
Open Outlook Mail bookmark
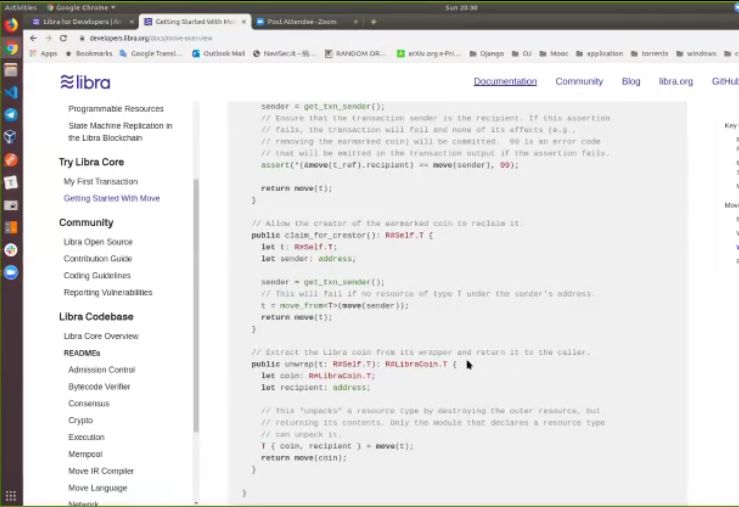tap(219, 54)
